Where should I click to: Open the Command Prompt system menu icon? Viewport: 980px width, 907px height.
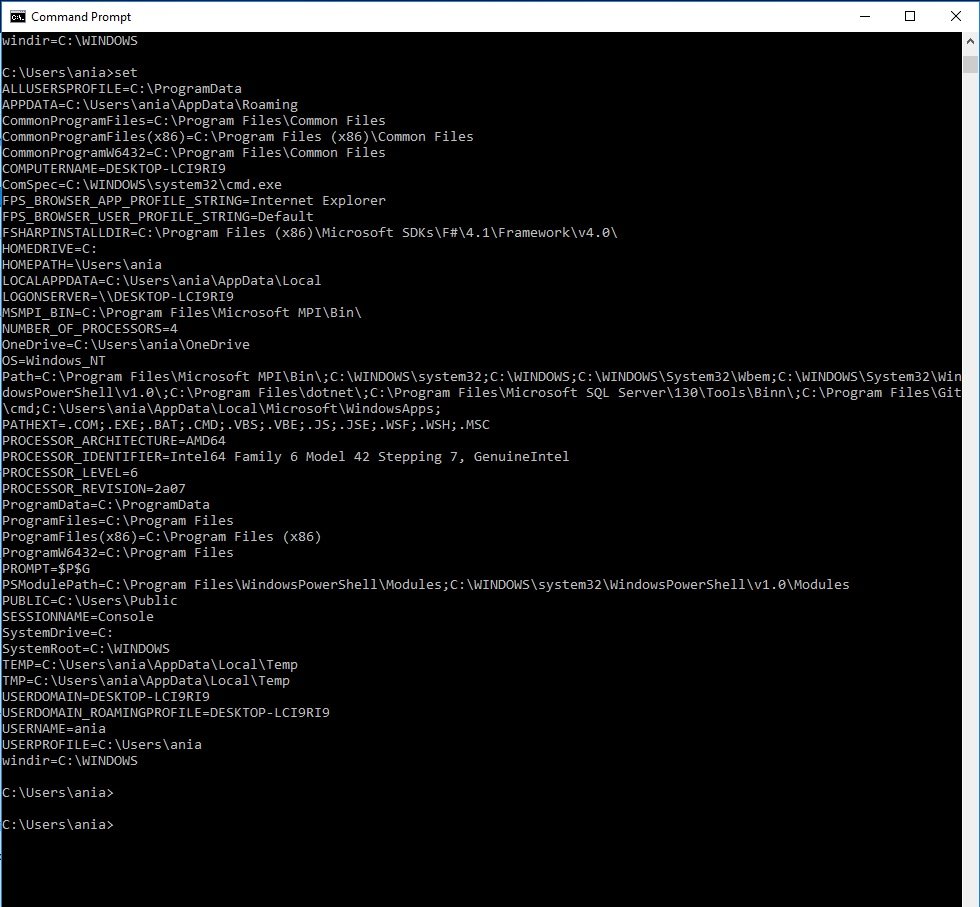tap(18, 16)
